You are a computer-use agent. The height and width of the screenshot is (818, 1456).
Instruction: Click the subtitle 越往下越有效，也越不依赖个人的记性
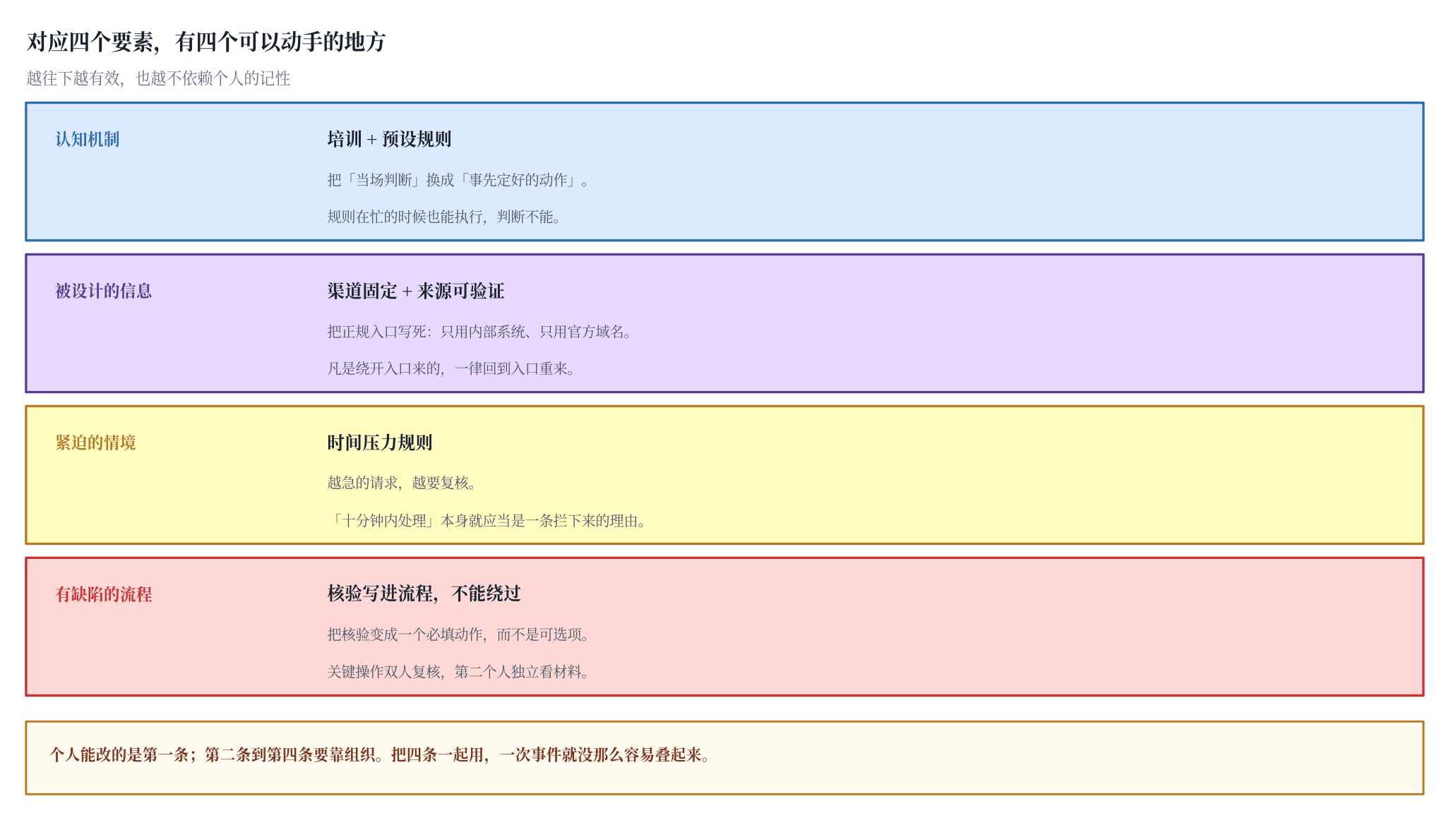(159, 78)
